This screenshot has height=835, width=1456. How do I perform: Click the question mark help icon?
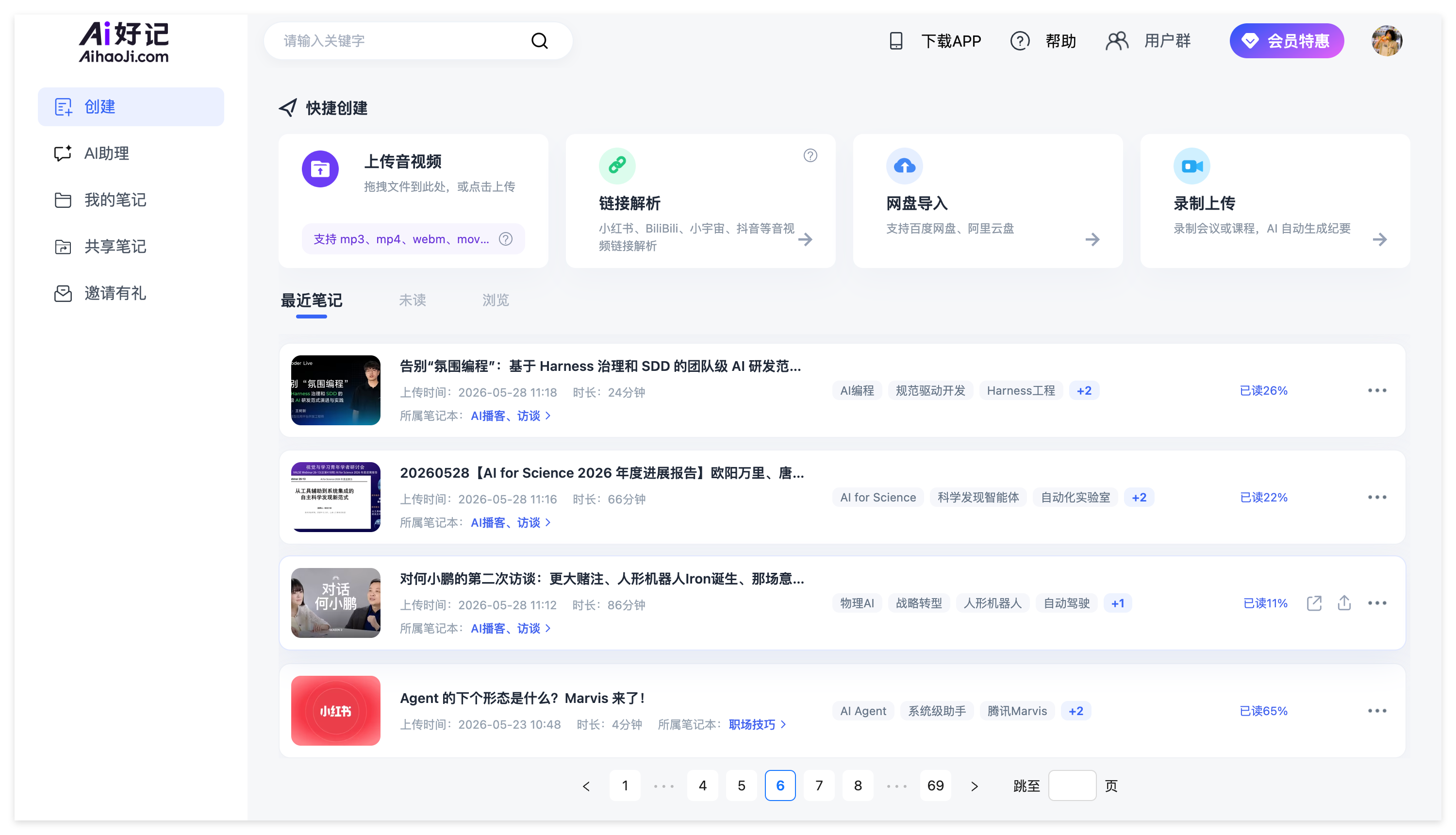[1020, 41]
